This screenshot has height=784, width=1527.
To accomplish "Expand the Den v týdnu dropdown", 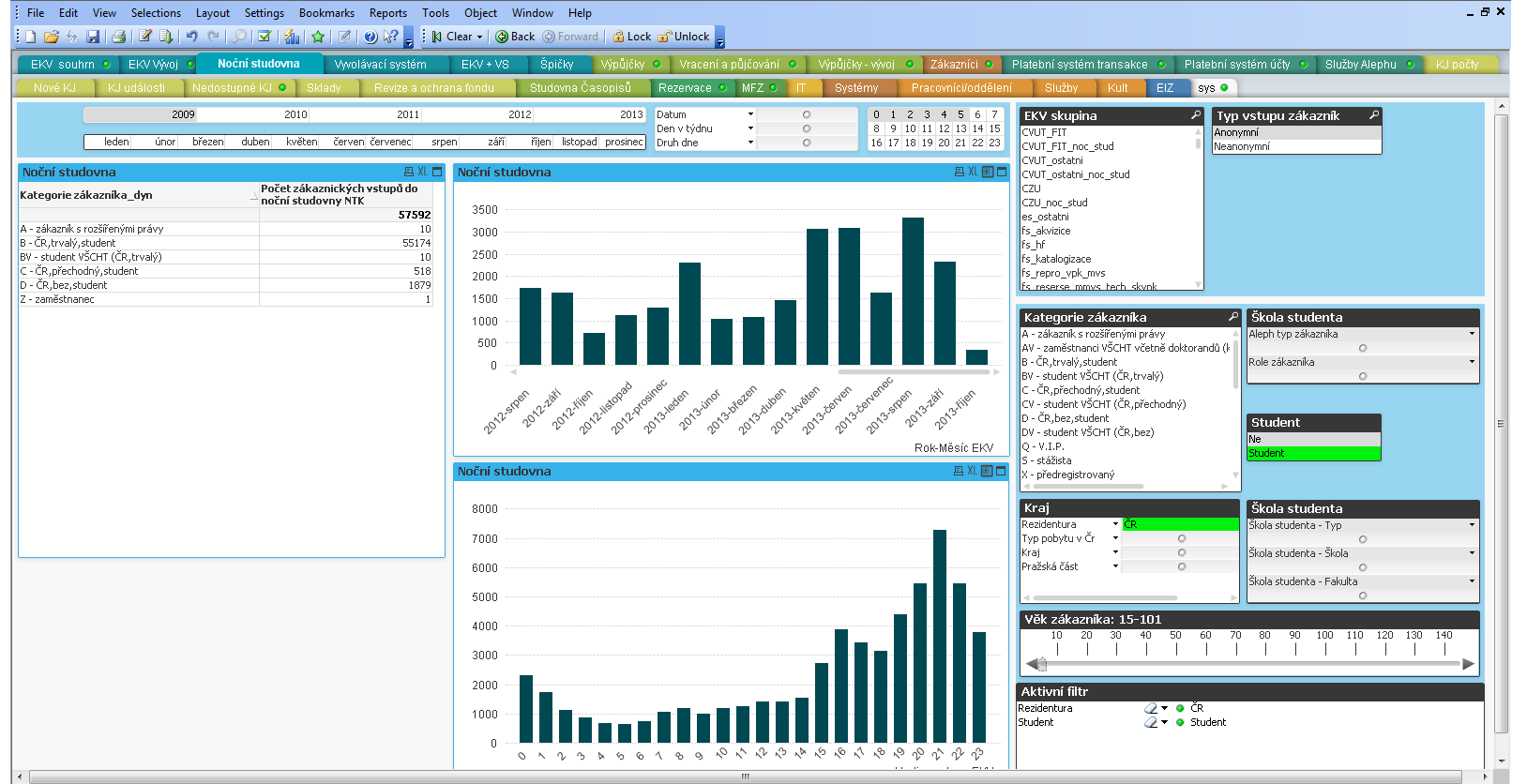I will [x=750, y=128].
